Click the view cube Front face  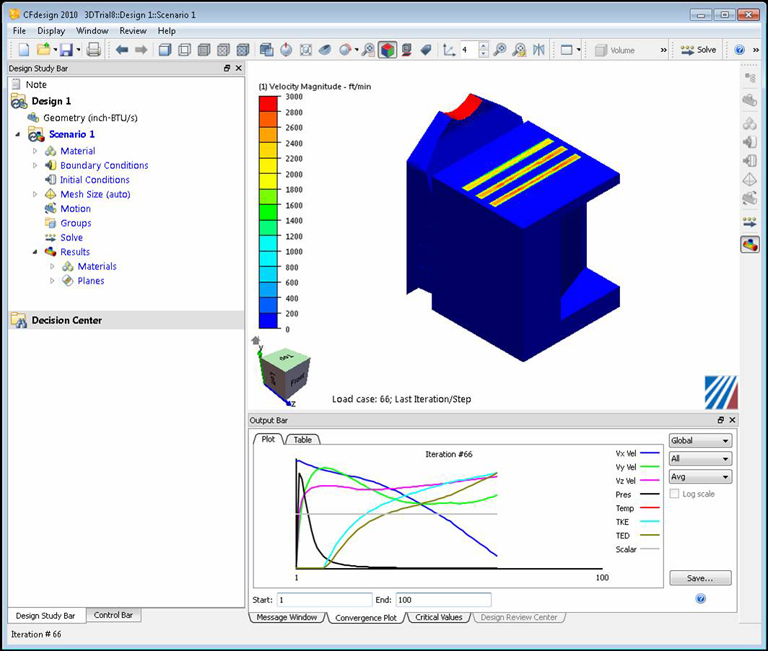297,380
